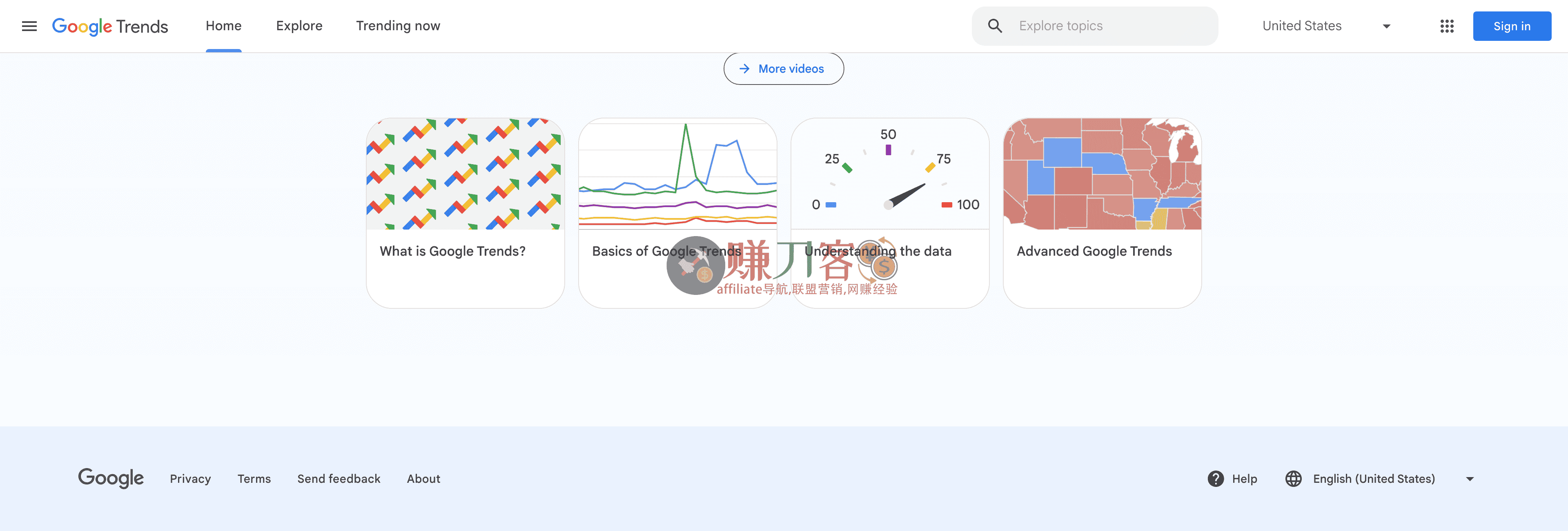Click the More videos arrow icon
Image resolution: width=1568 pixels, height=531 pixels.
coord(745,69)
